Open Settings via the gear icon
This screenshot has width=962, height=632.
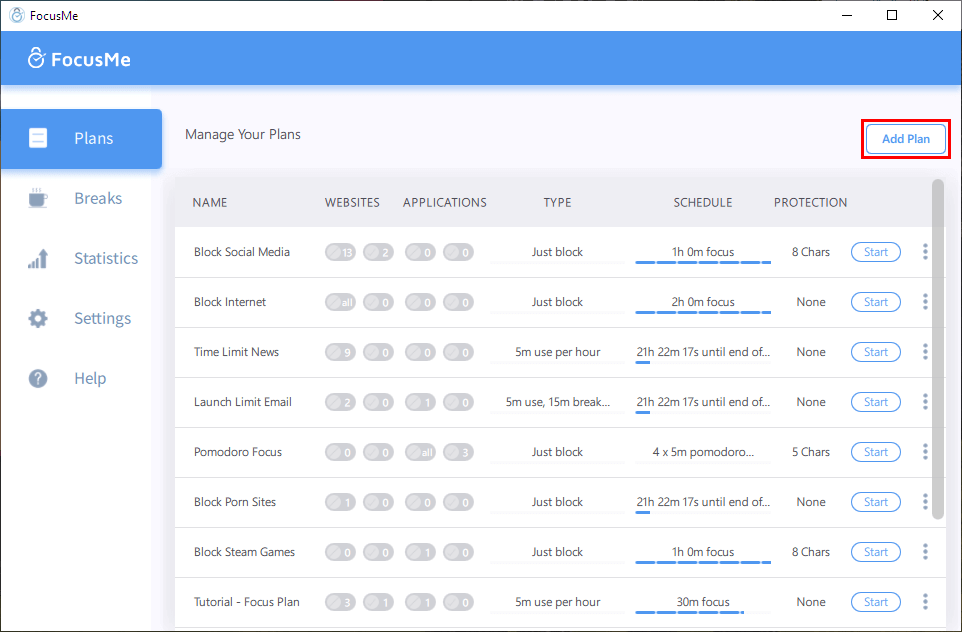(x=37, y=318)
